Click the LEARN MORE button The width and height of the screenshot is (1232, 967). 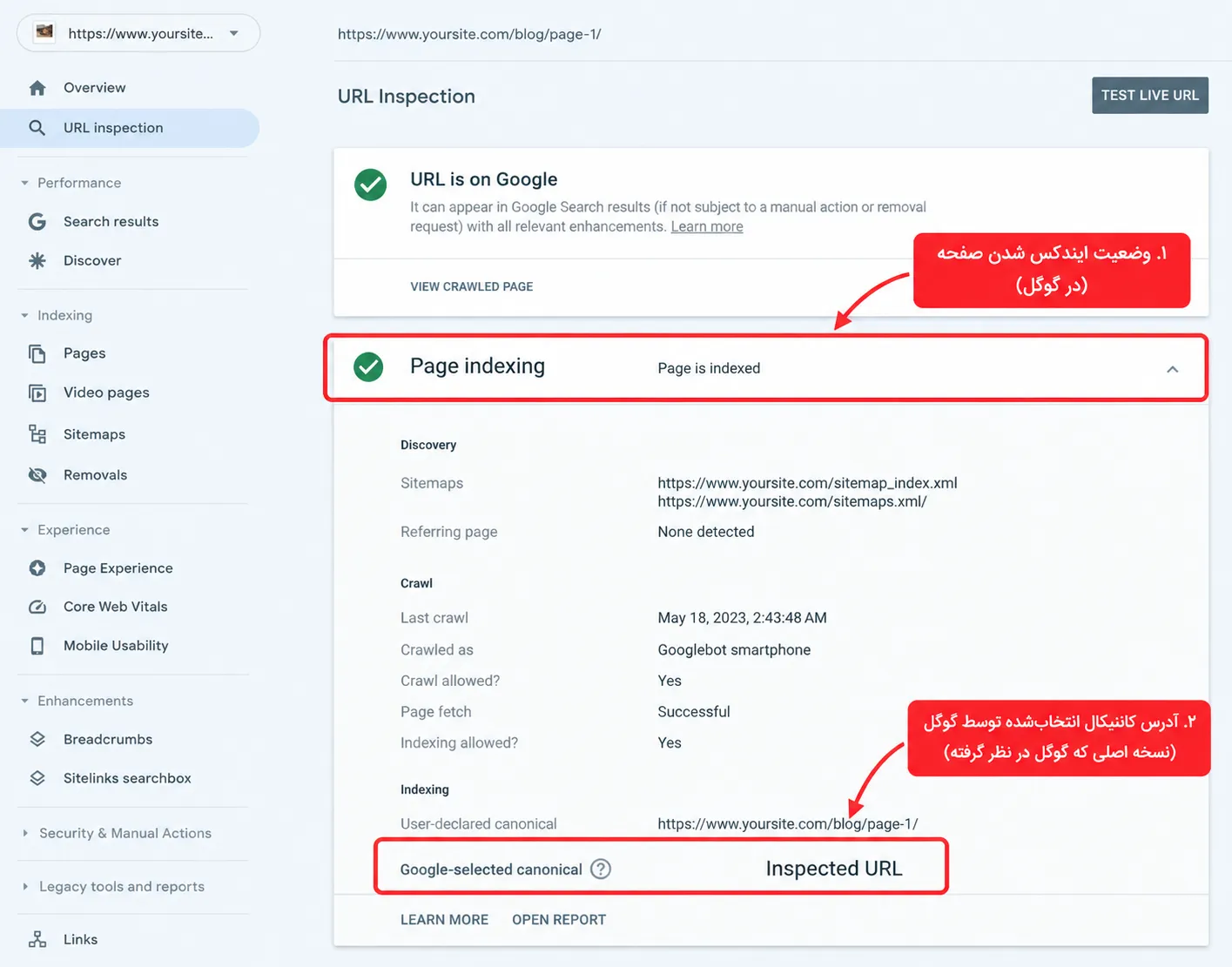444,920
